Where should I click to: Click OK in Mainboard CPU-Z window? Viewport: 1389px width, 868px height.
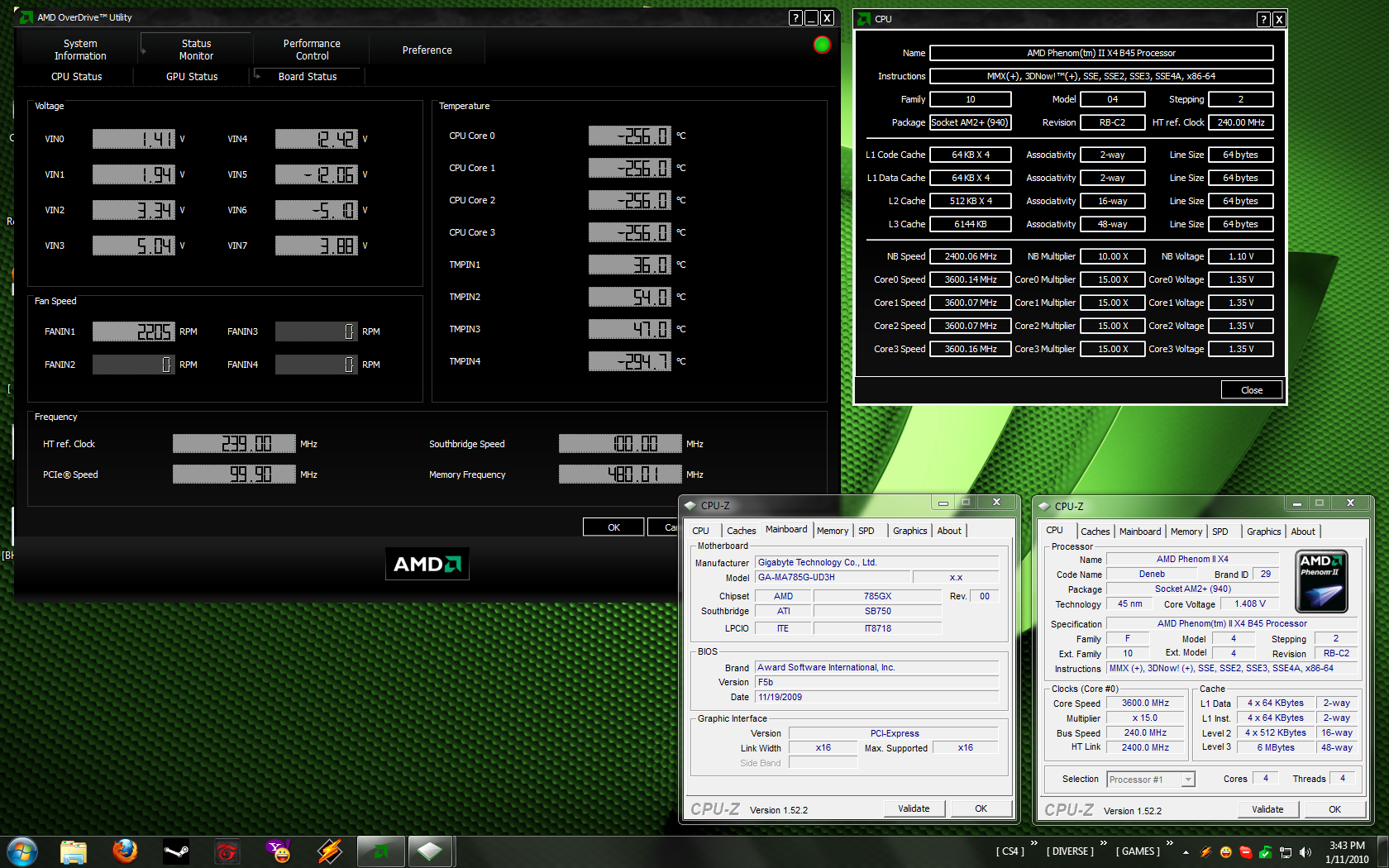coord(981,808)
